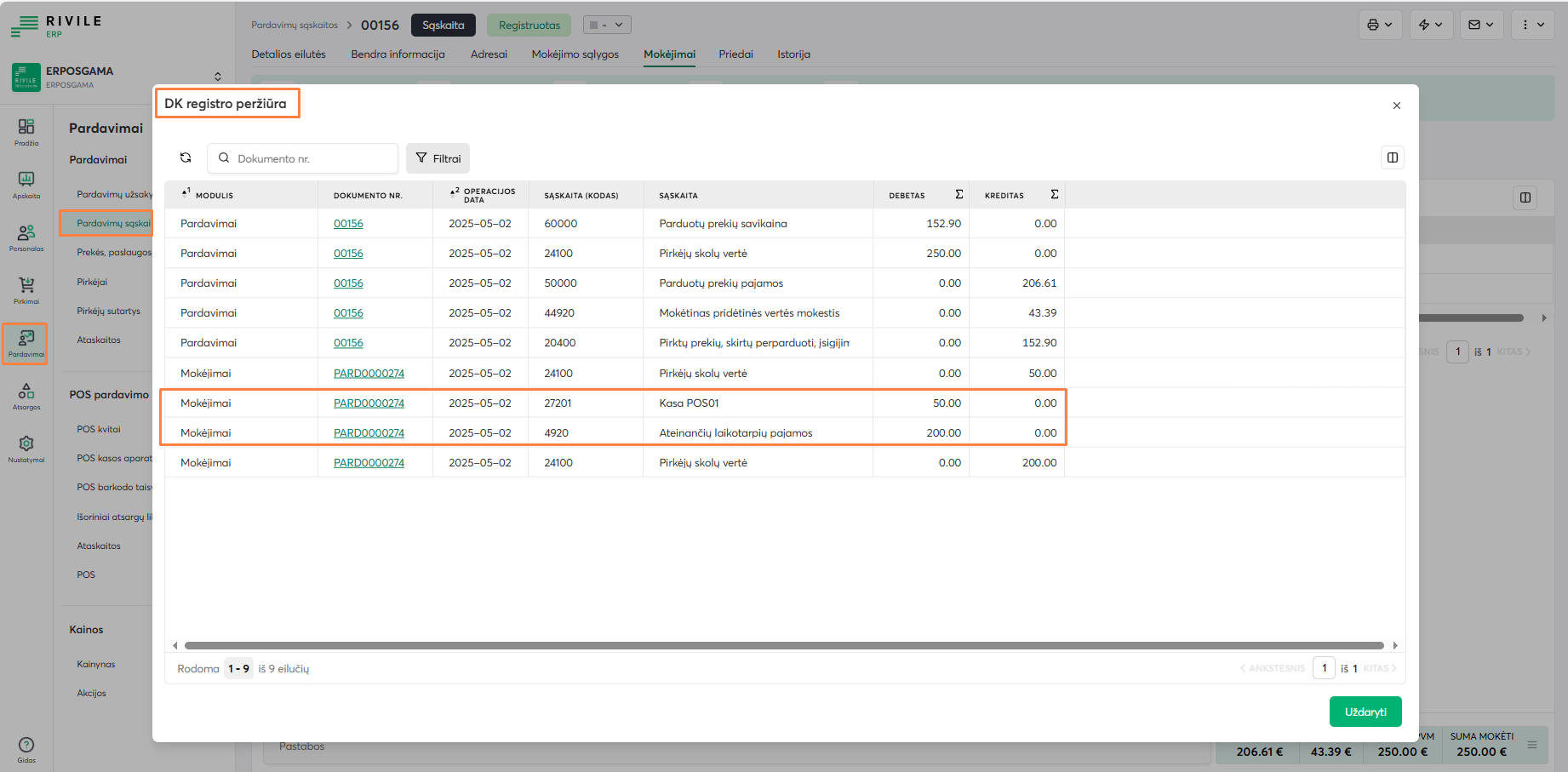Click the refresh icon in DK registry dialog
The width and height of the screenshot is (1568, 772).
click(x=186, y=157)
